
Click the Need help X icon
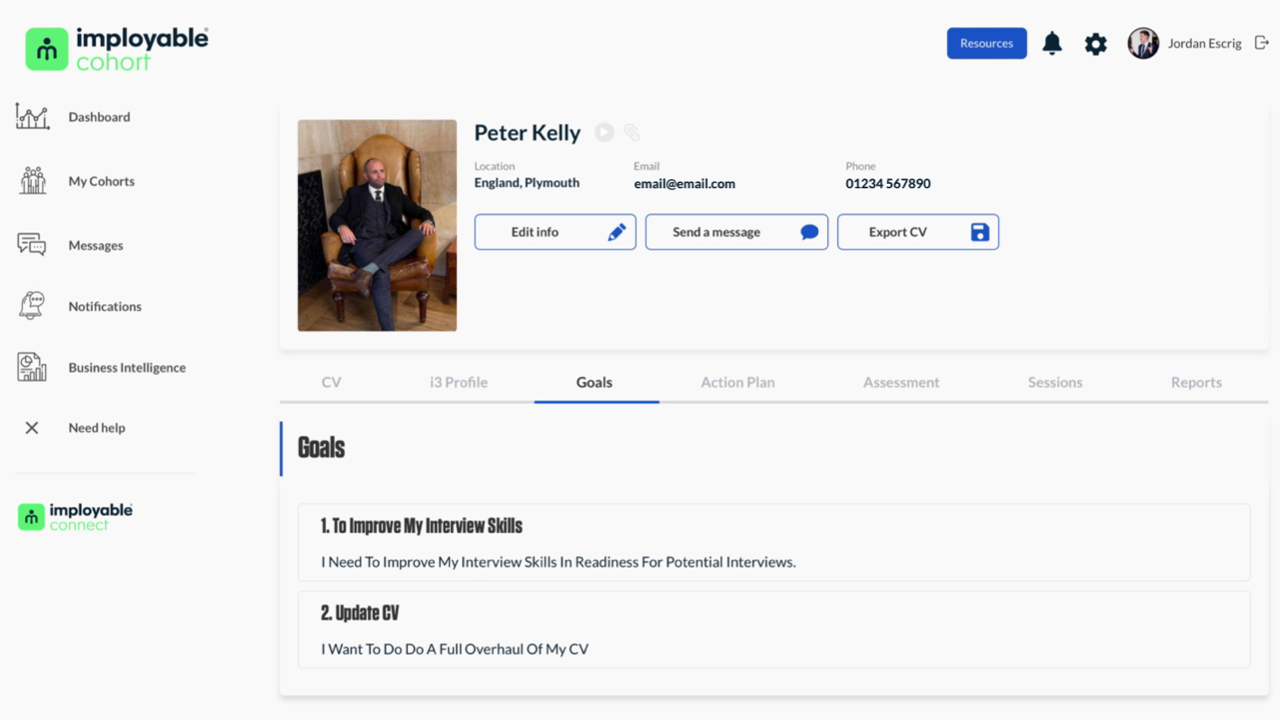click(x=32, y=428)
